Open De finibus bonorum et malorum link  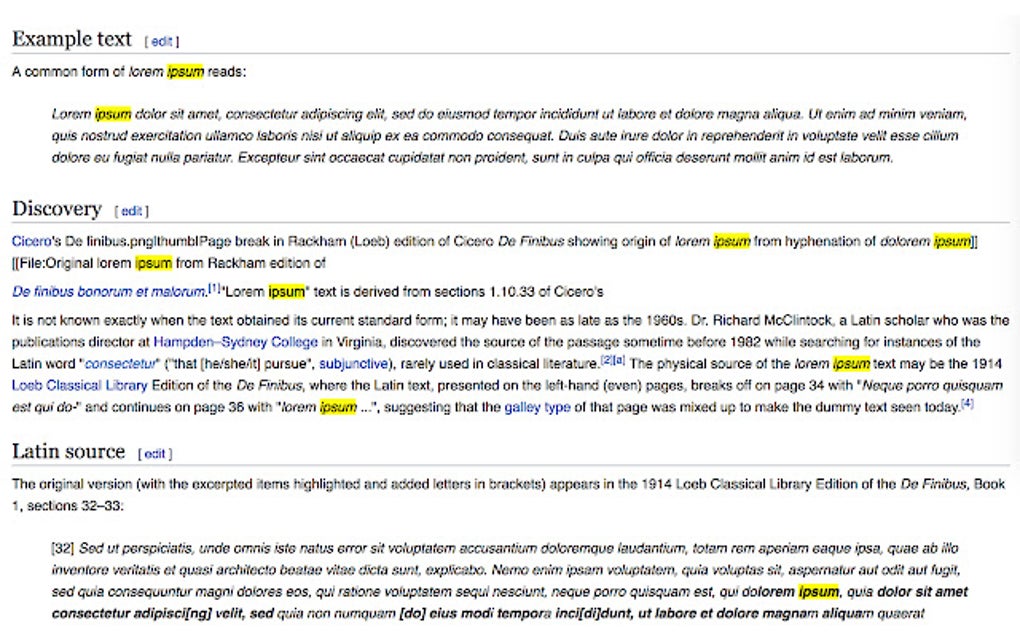pyautogui.click(x=109, y=292)
